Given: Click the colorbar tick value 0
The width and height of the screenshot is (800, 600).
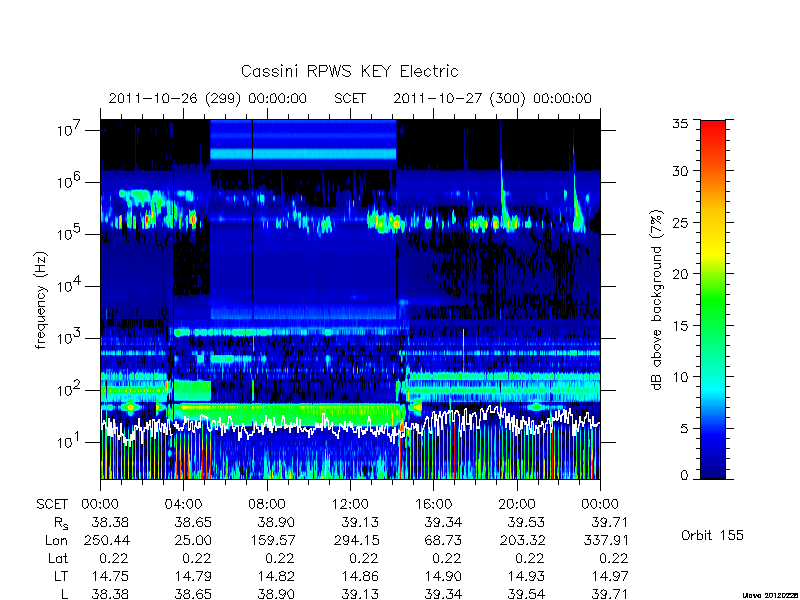Looking at the screenshot, I should click(684, 475).
